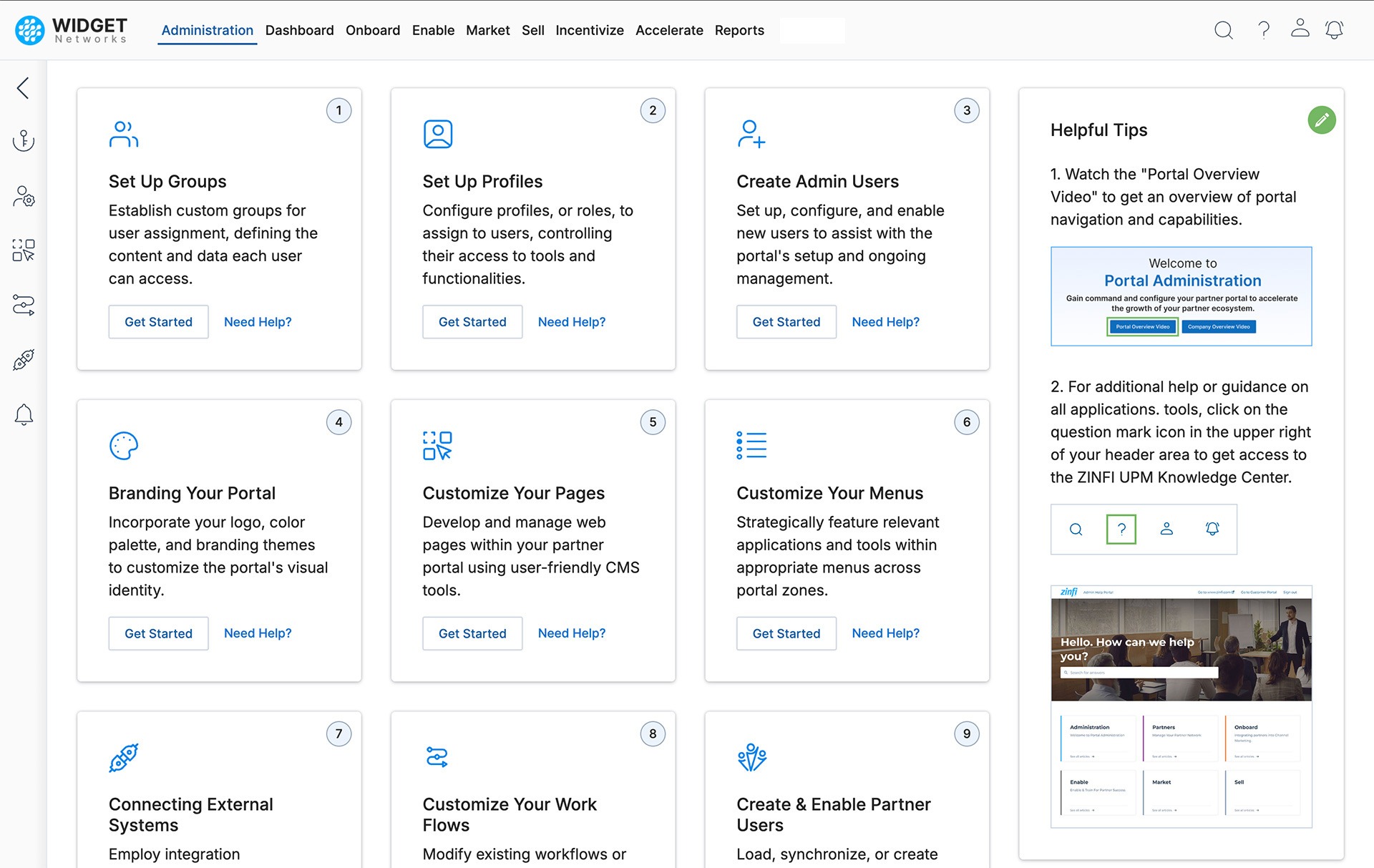The image size is (1374, 868).
Task: Open Need Help? link on Customize Your Menus
Action: (885, 633)
